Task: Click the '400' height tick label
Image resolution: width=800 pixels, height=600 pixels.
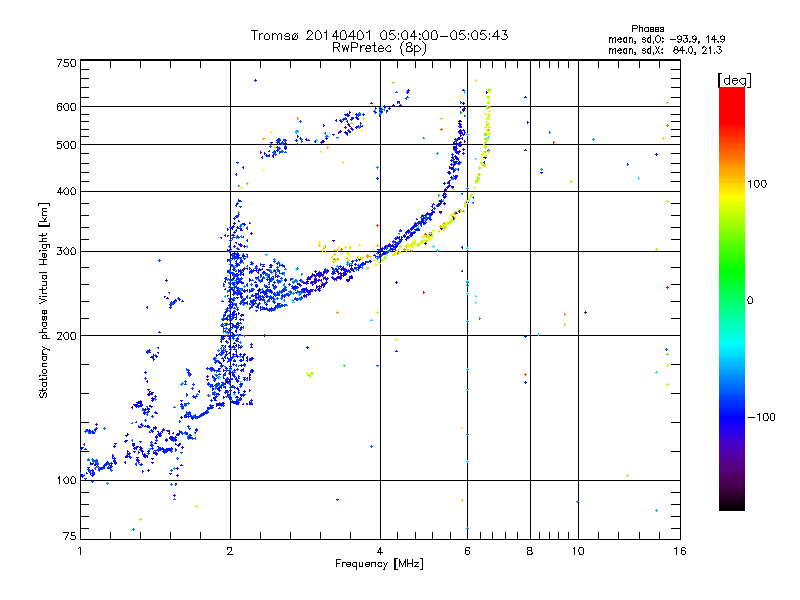Action: [x=66, y=191]
